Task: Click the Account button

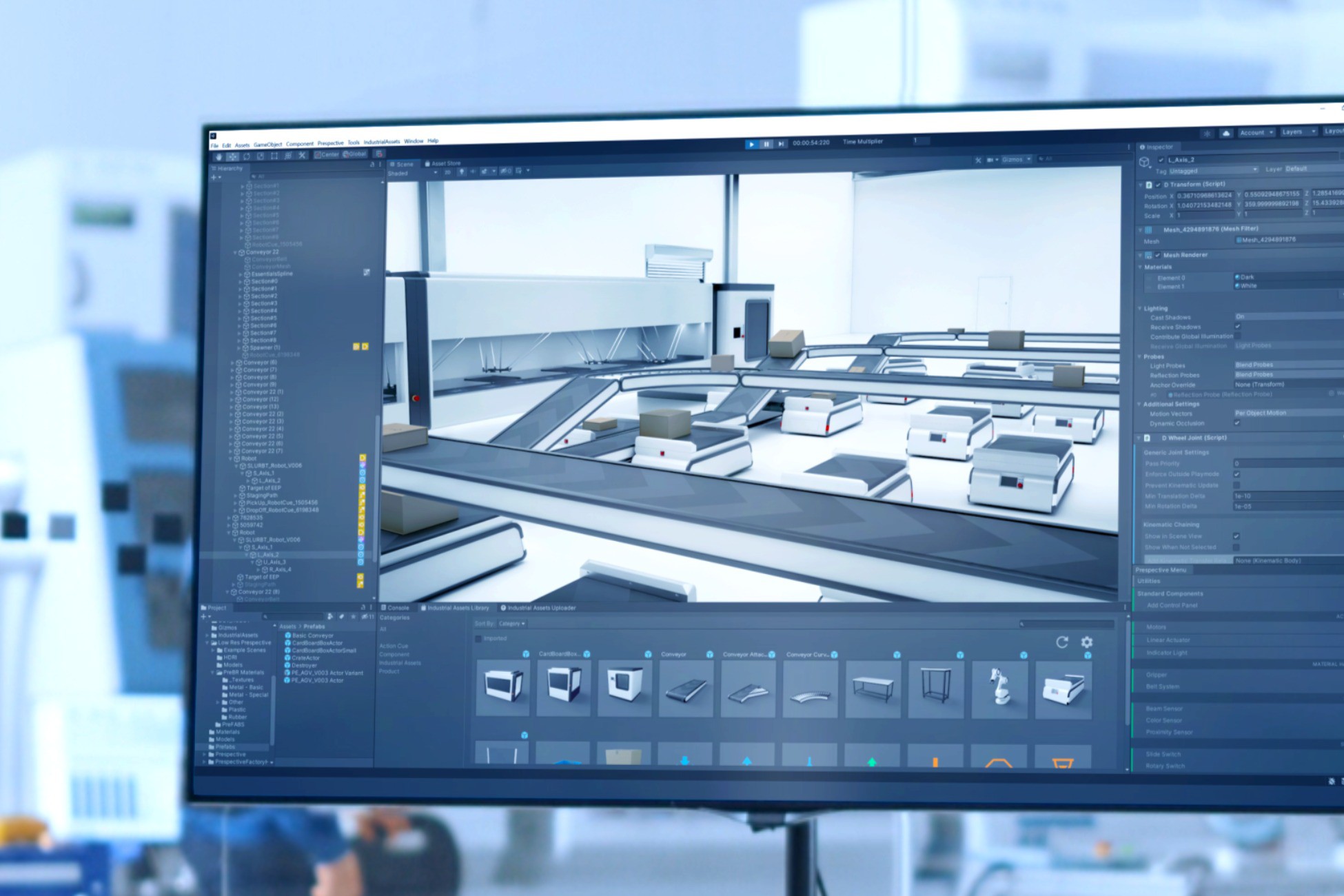Action: click(1253, 132)
